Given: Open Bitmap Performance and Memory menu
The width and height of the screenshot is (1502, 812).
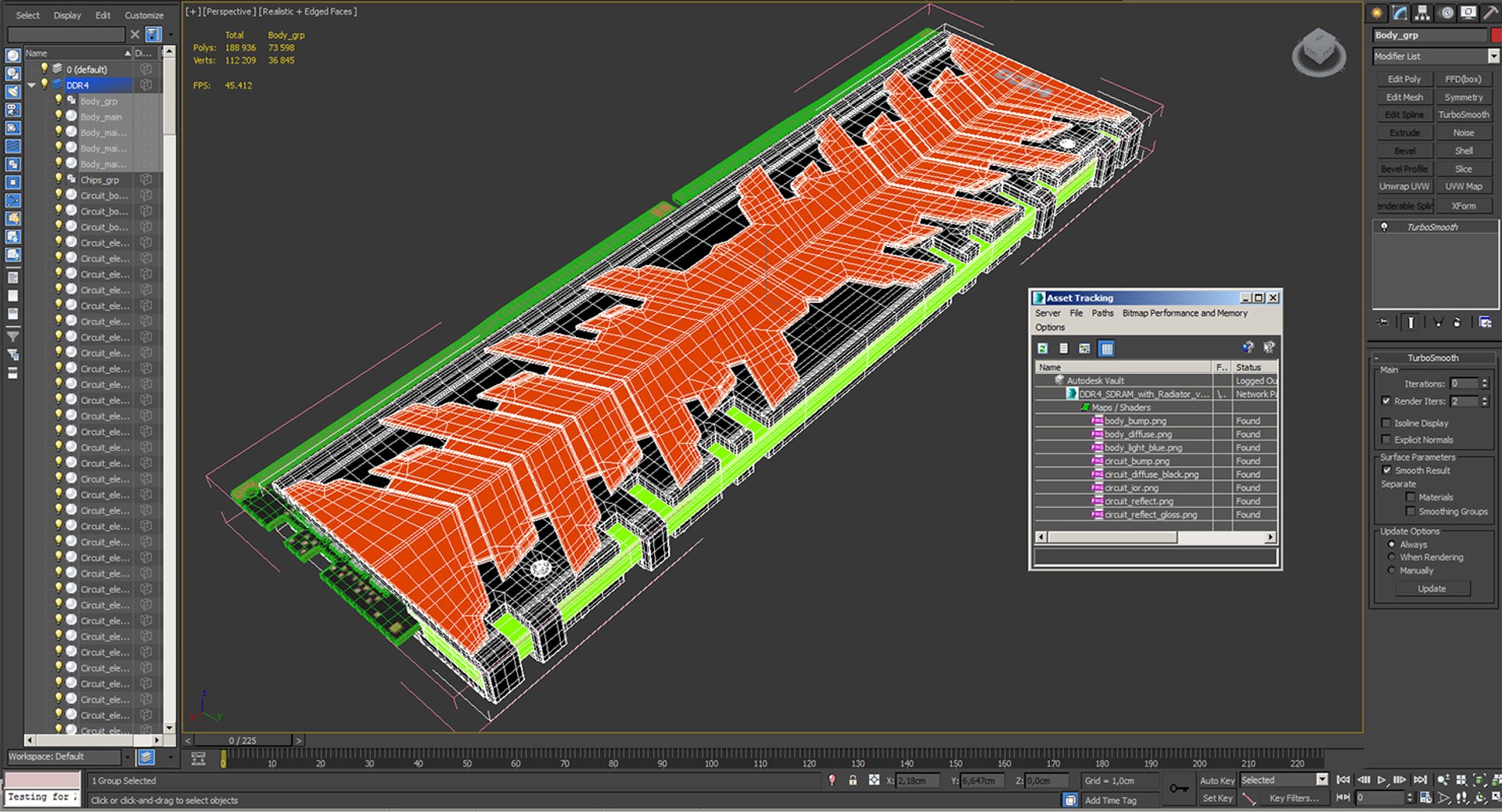Looking at the screenshot, I should (x=1184, y=313).
